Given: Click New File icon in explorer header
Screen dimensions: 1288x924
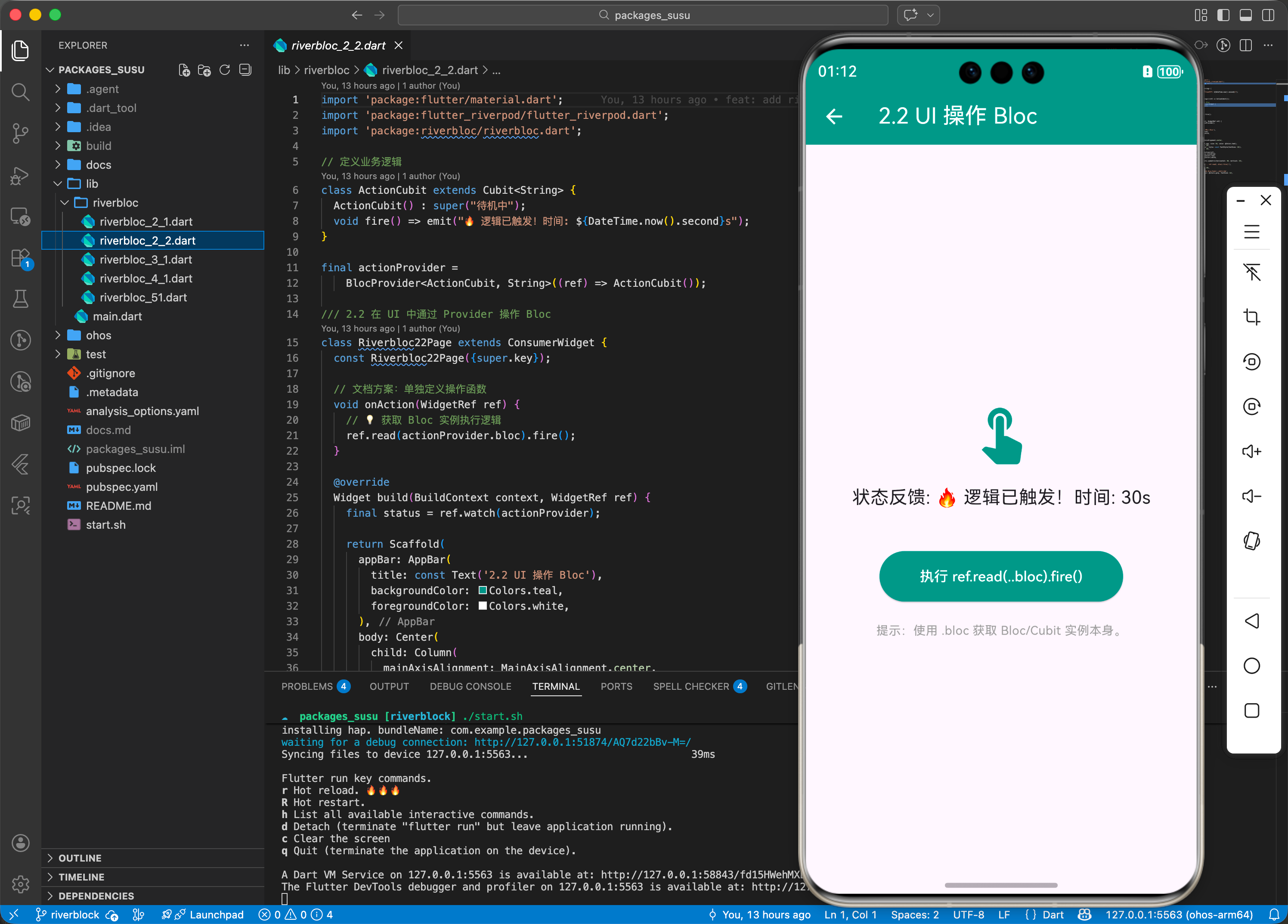Looking at the screenshot, I should tap(184, 70).
